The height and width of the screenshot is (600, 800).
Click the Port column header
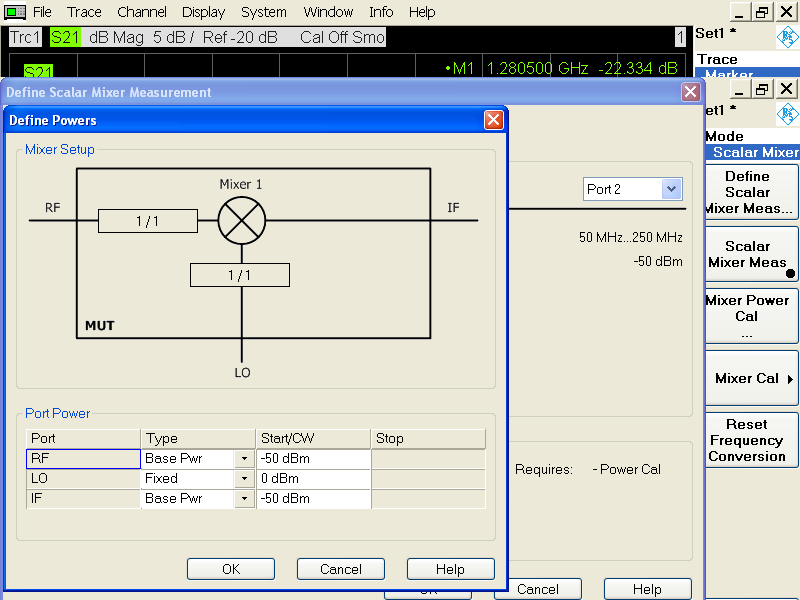coord(83,439)
